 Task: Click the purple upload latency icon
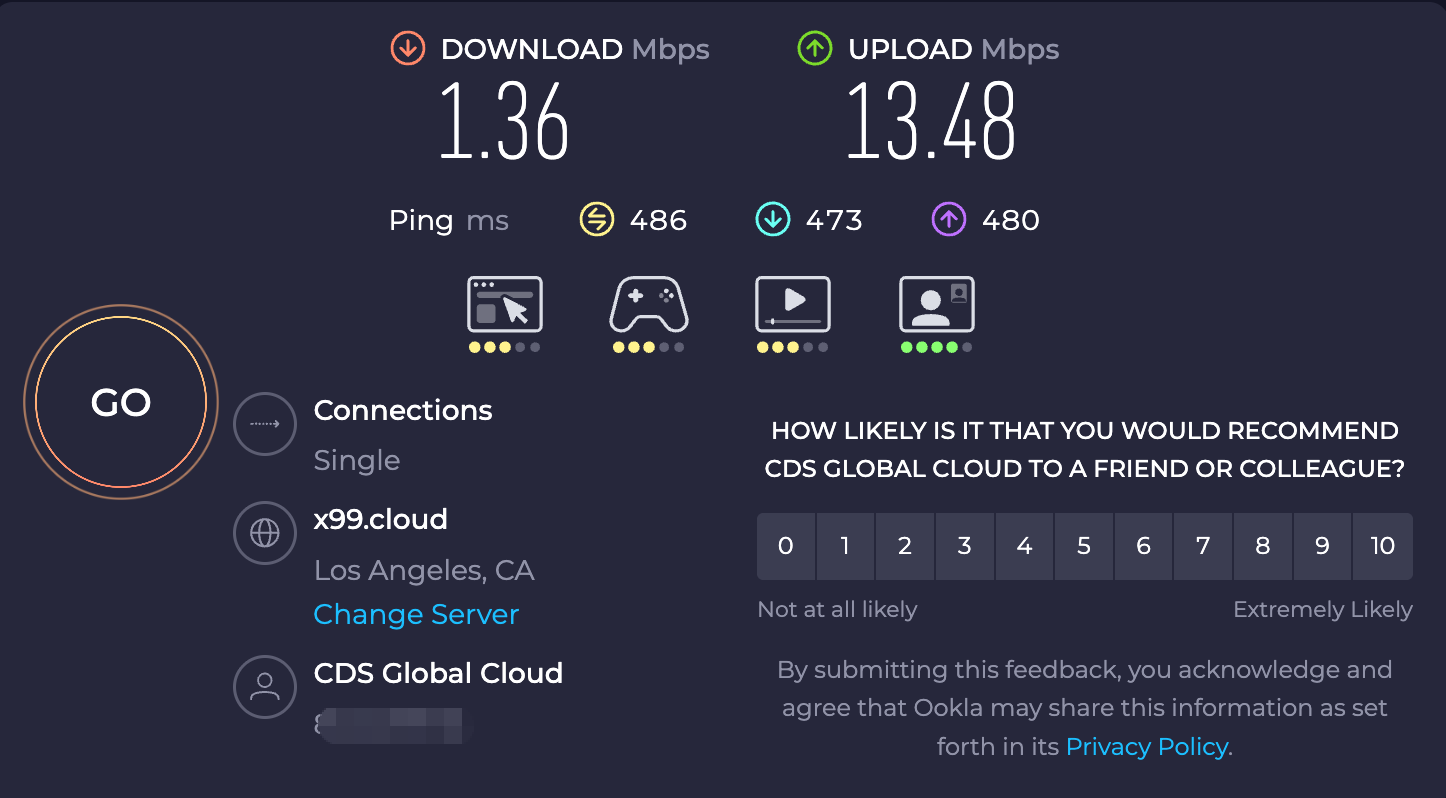(949, 219)
